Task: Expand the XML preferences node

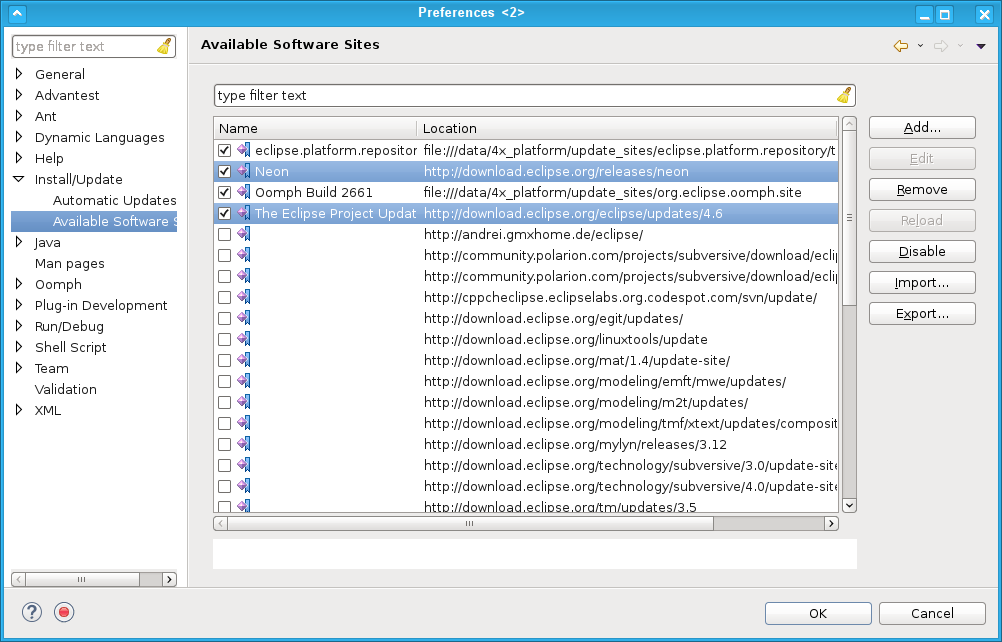Action: point(19,410)
